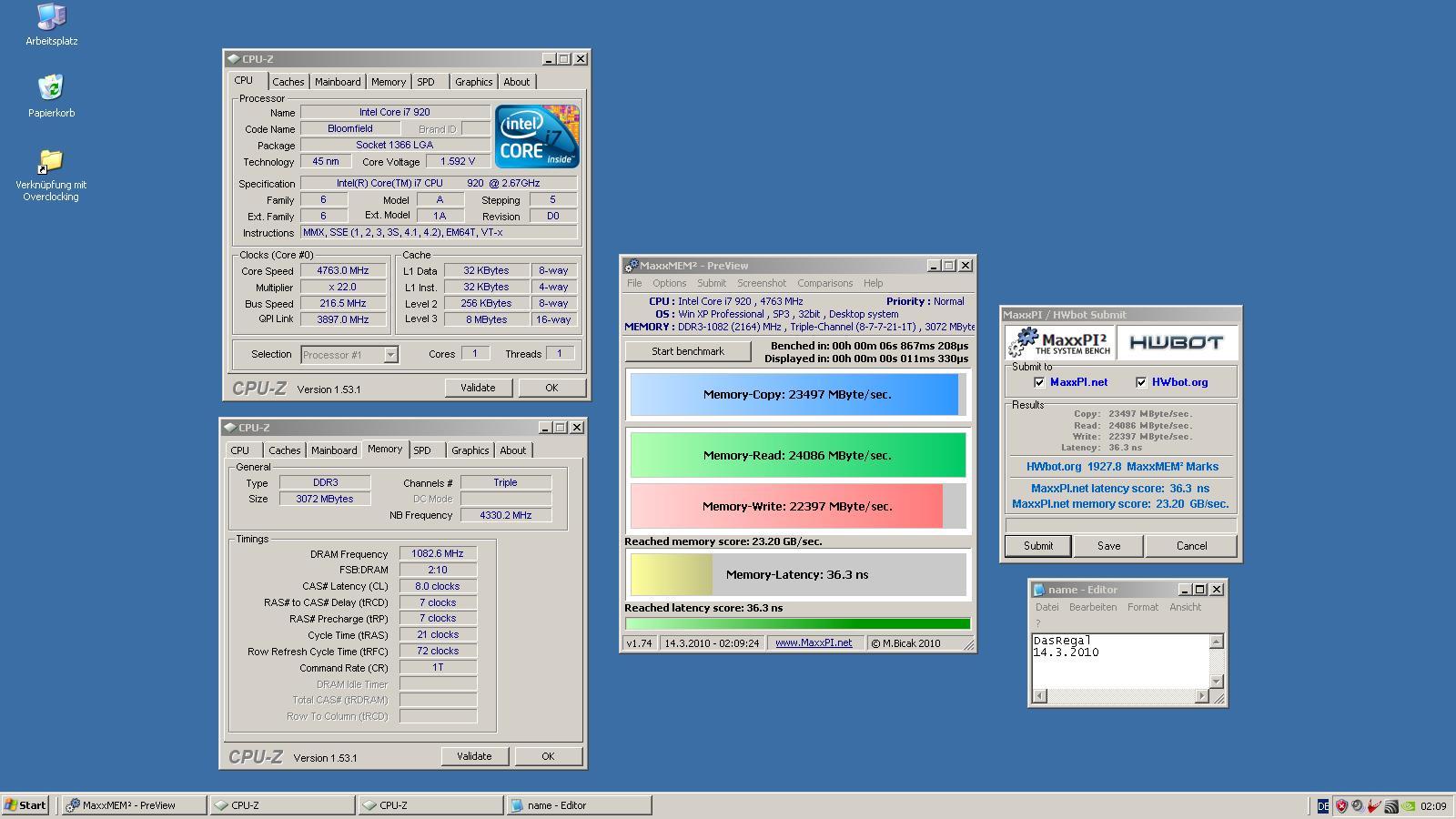The image size is (1456, 819).
Task: Open the red security shield tray icon
Action: click(1340, 805)
